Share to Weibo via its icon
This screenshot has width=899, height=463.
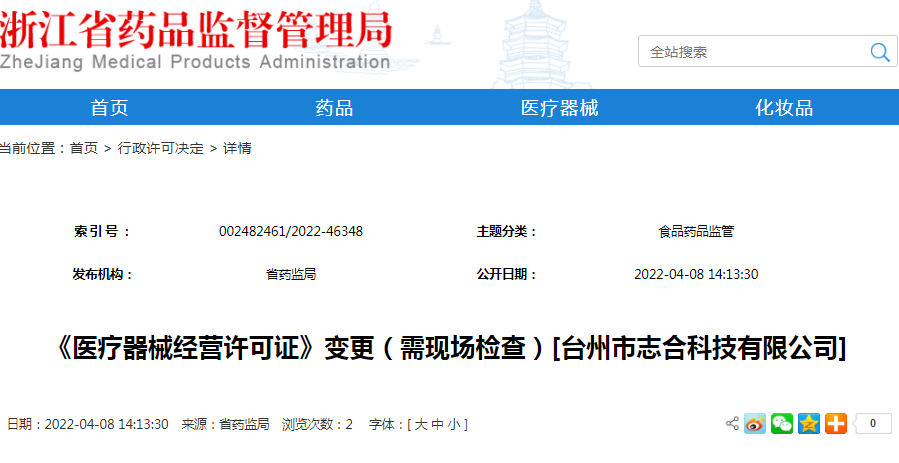(755, 423)
